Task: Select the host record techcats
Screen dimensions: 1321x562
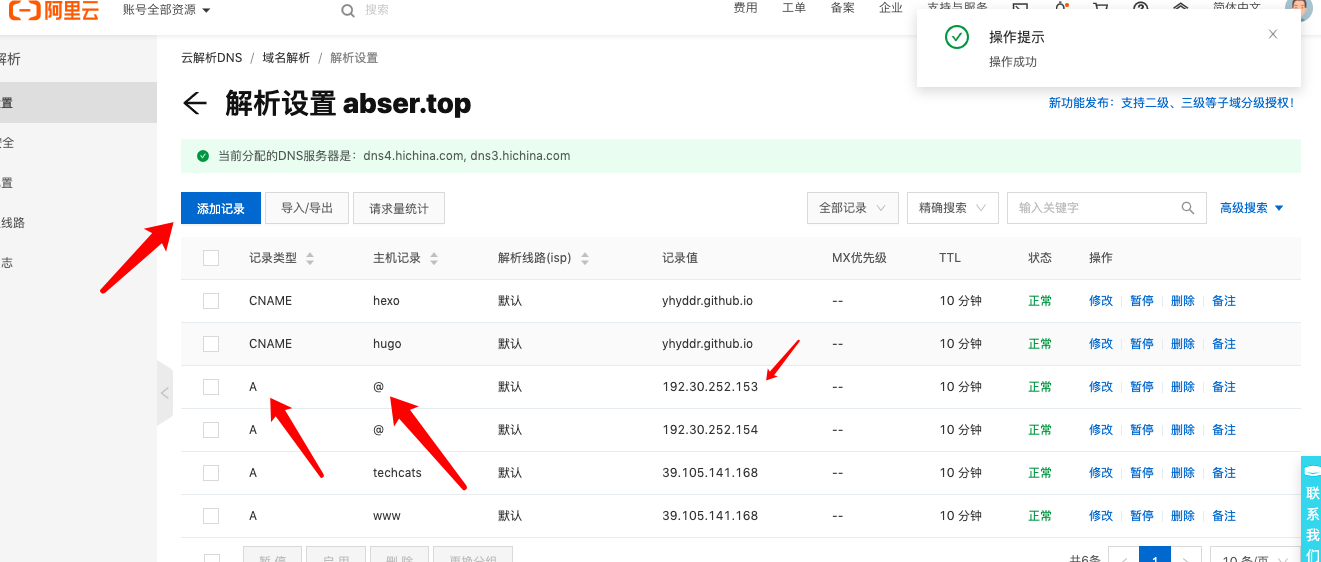Action: [x=397, y=473]
